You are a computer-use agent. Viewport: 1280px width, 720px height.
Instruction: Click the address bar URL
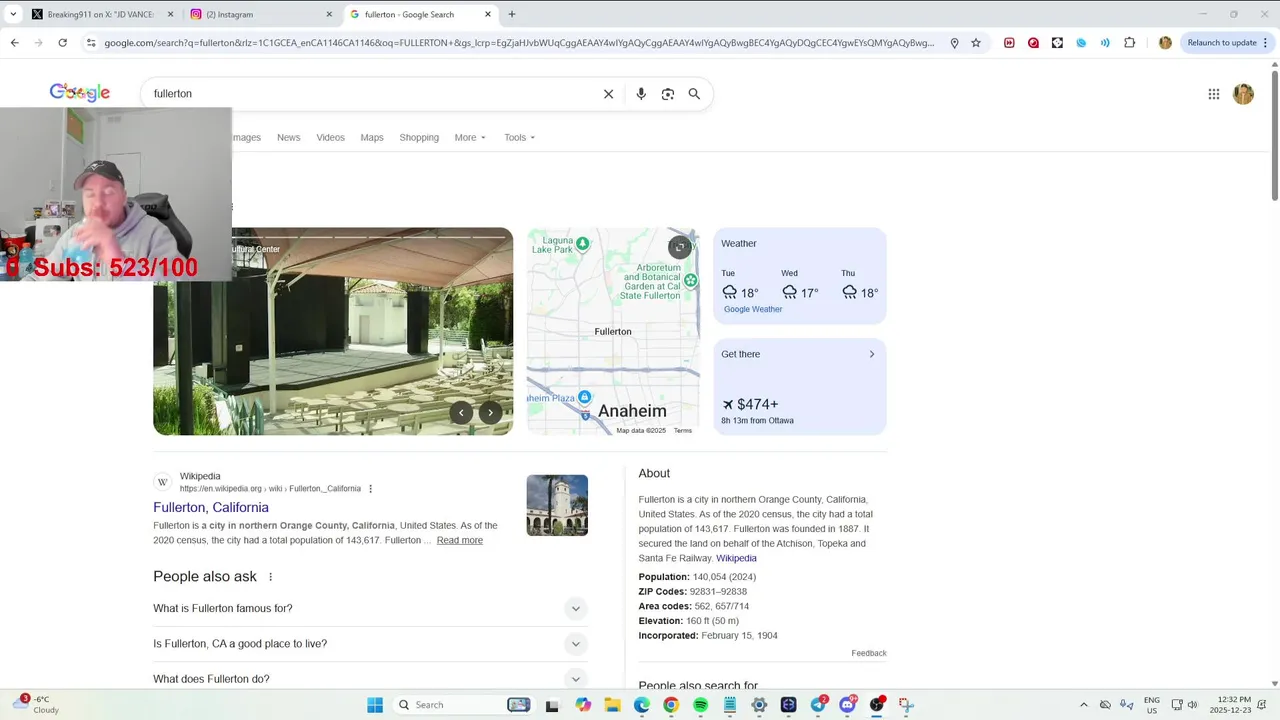[519, 43]
